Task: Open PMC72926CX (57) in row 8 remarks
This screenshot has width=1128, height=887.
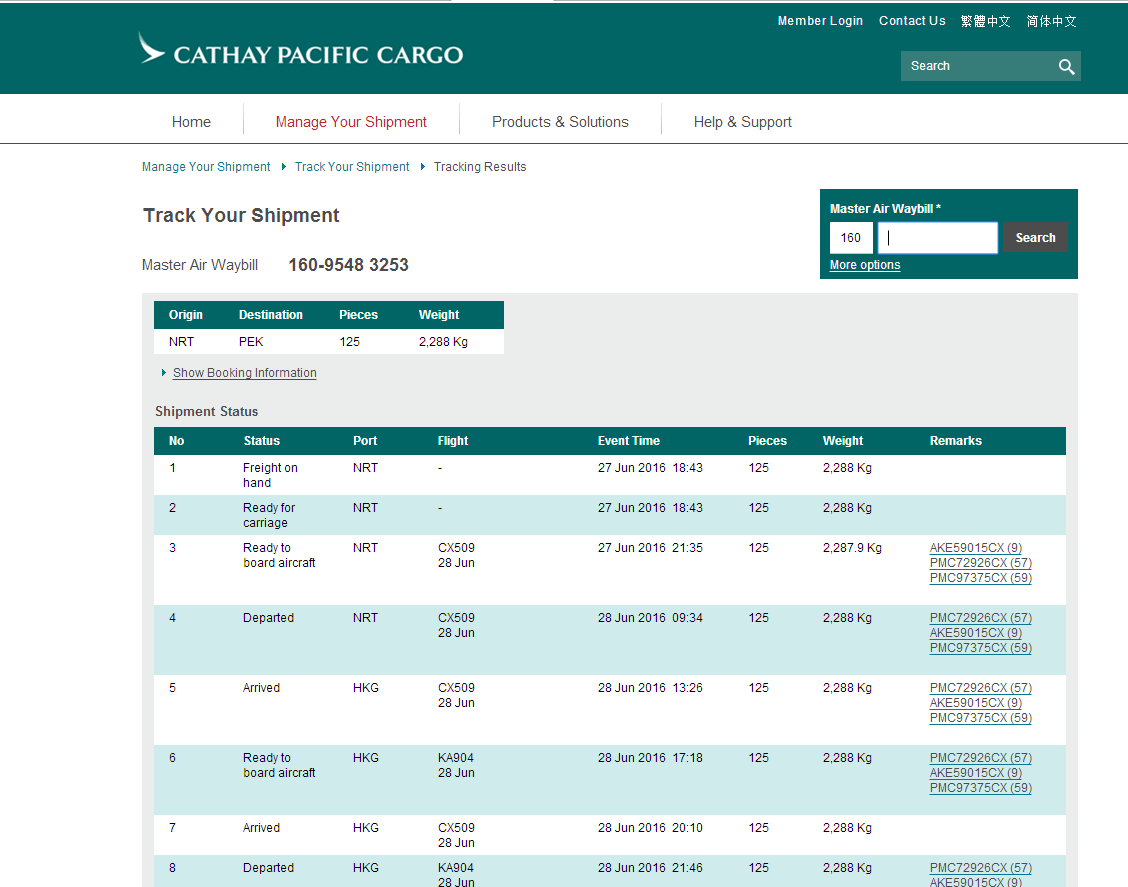Action: click(x=981, y=868)
